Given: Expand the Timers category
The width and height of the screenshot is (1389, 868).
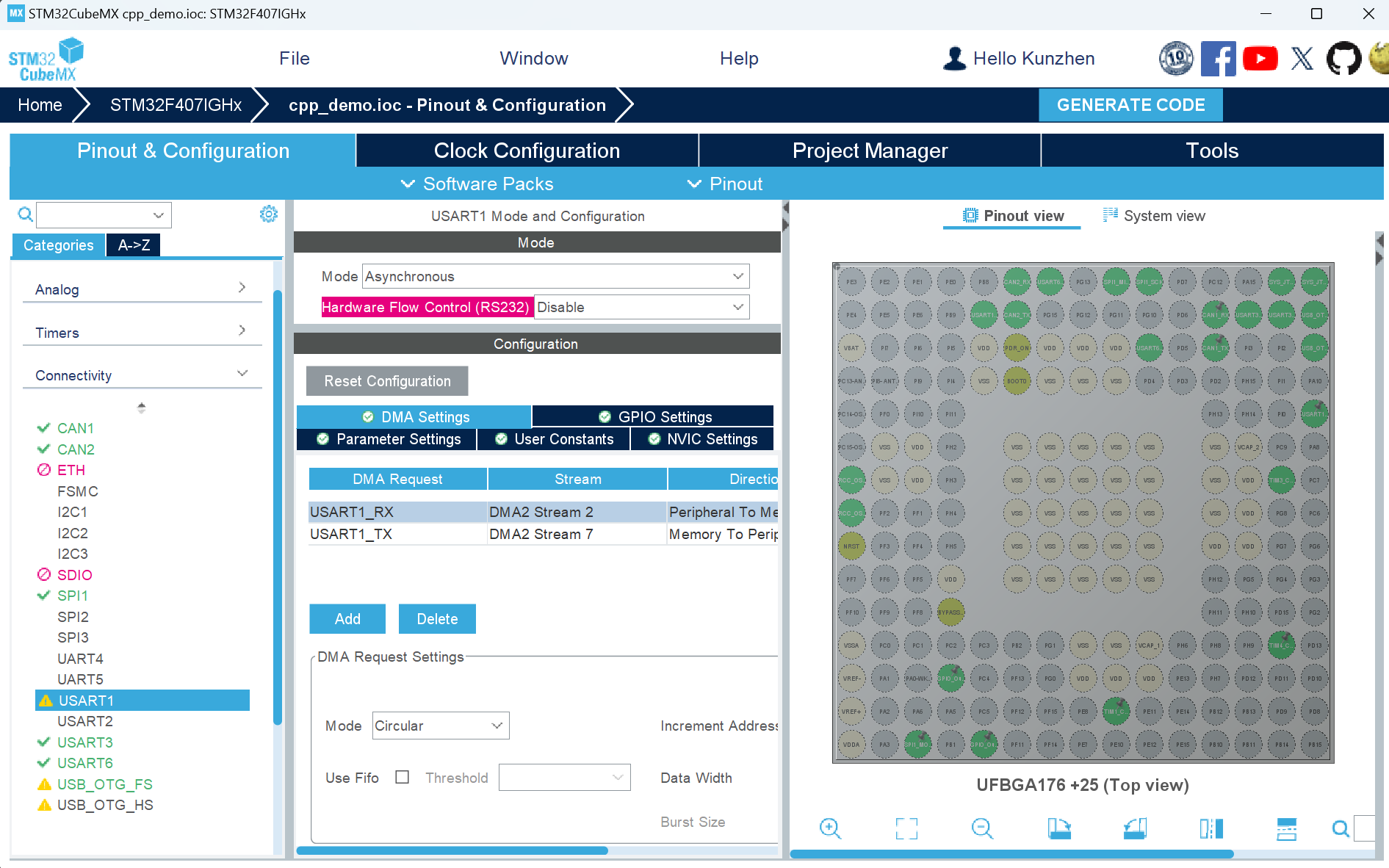Looking at the screenshot, I should tap(140, 332).
